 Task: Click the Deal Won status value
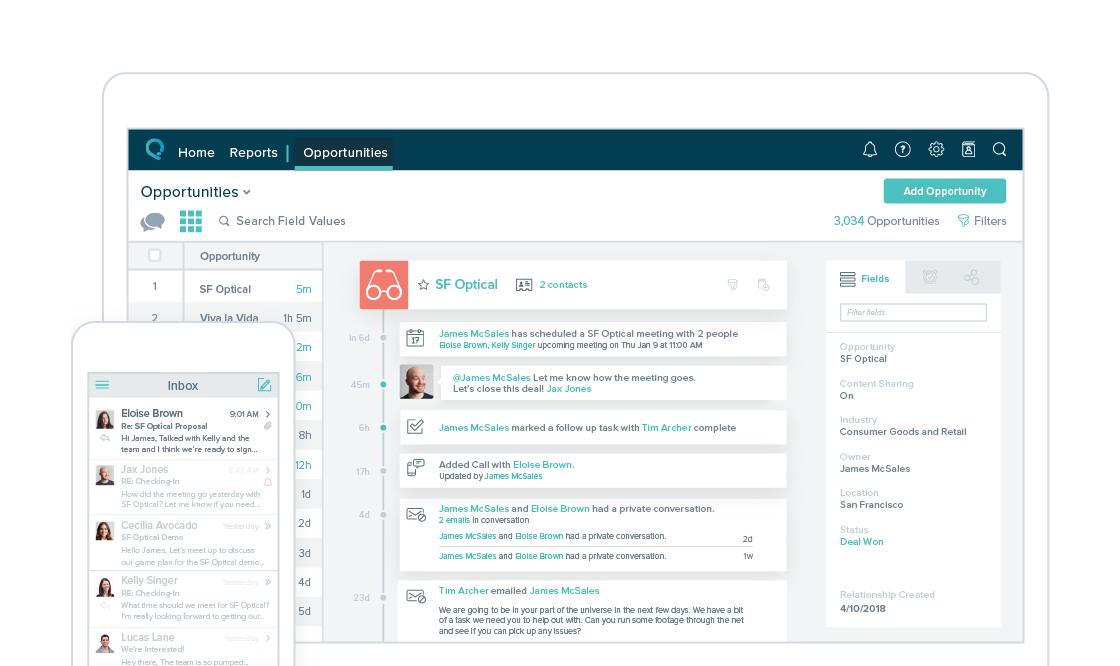861,542
